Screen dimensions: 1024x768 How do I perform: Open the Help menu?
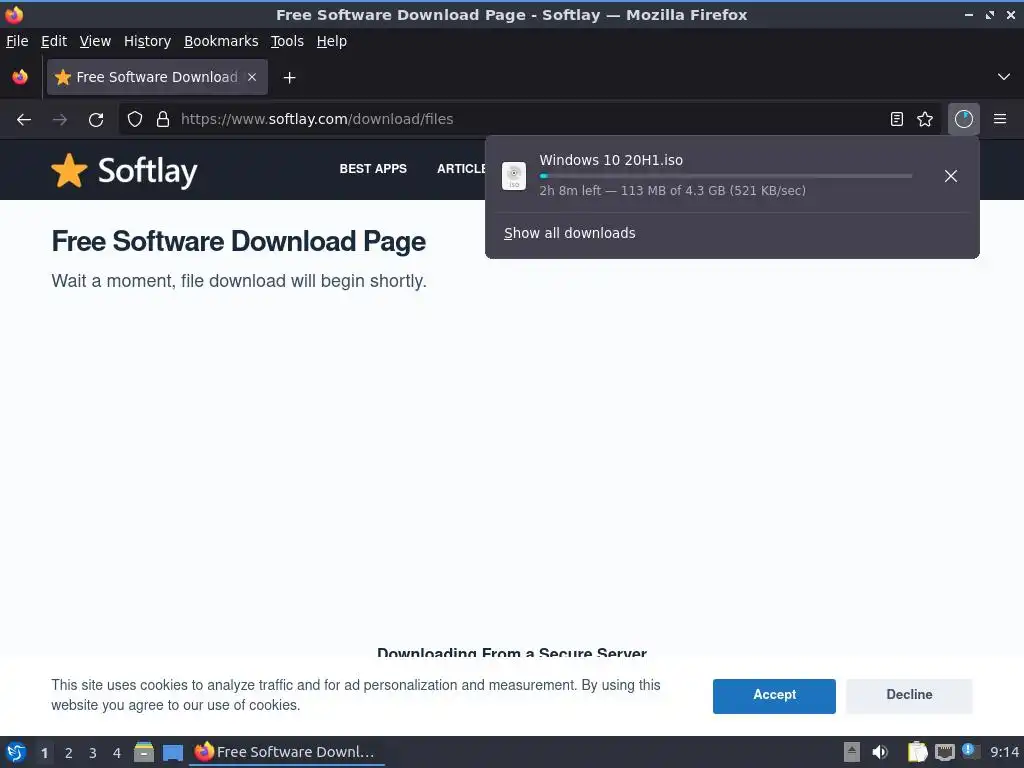[332, 41]
